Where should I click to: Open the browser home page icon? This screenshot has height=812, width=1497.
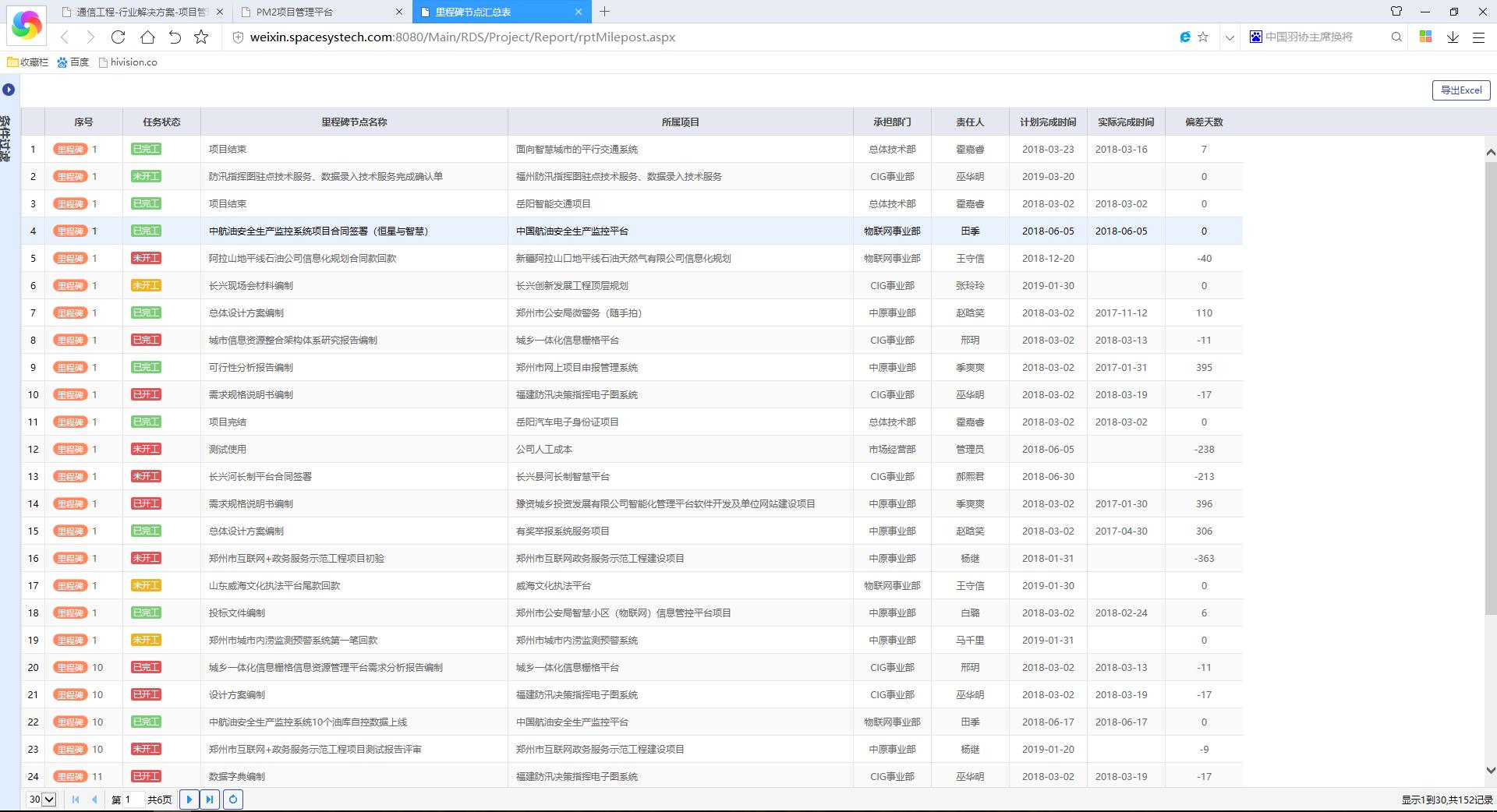pyautogui.click(x=147, y=37)
